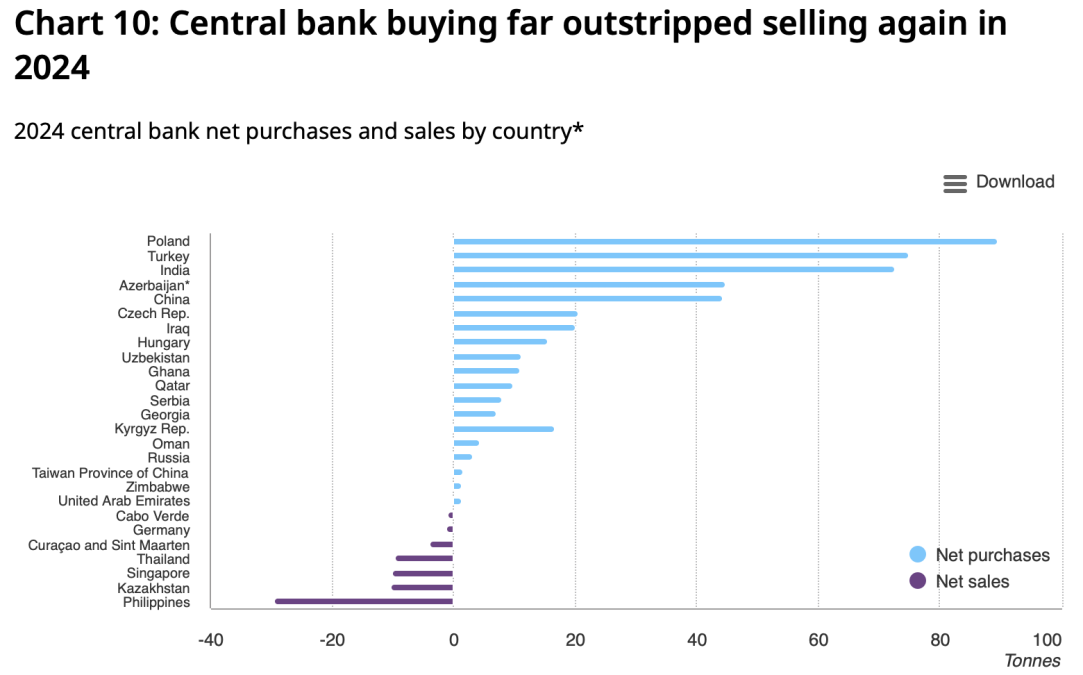Select the Poland net purchases bar
This screenshot has height=675, width=1083.
pos(725,241)
